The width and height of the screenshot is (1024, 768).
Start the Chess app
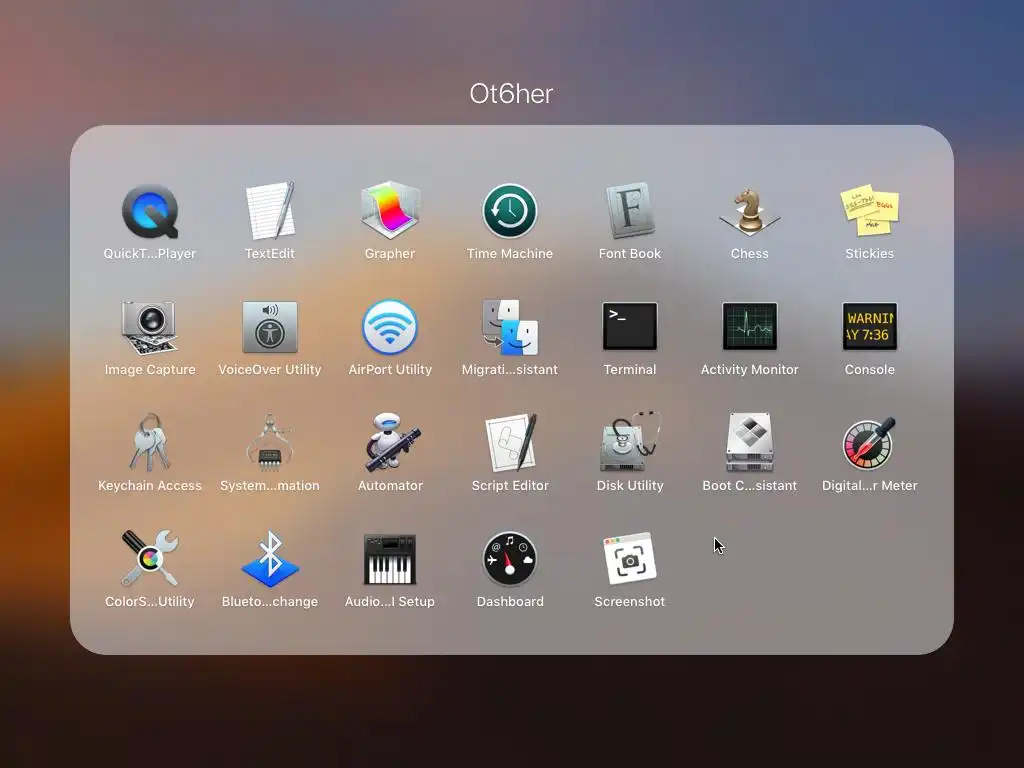click(750, 212)
